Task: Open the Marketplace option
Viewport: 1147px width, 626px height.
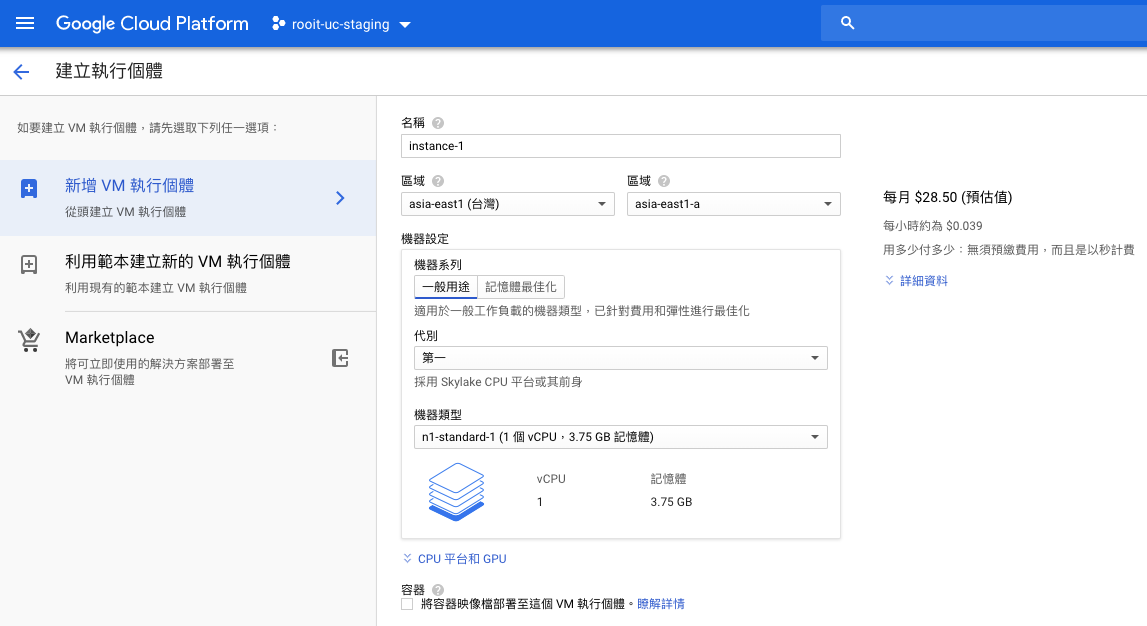Action: pyautogui.click(x=188, y=358)
